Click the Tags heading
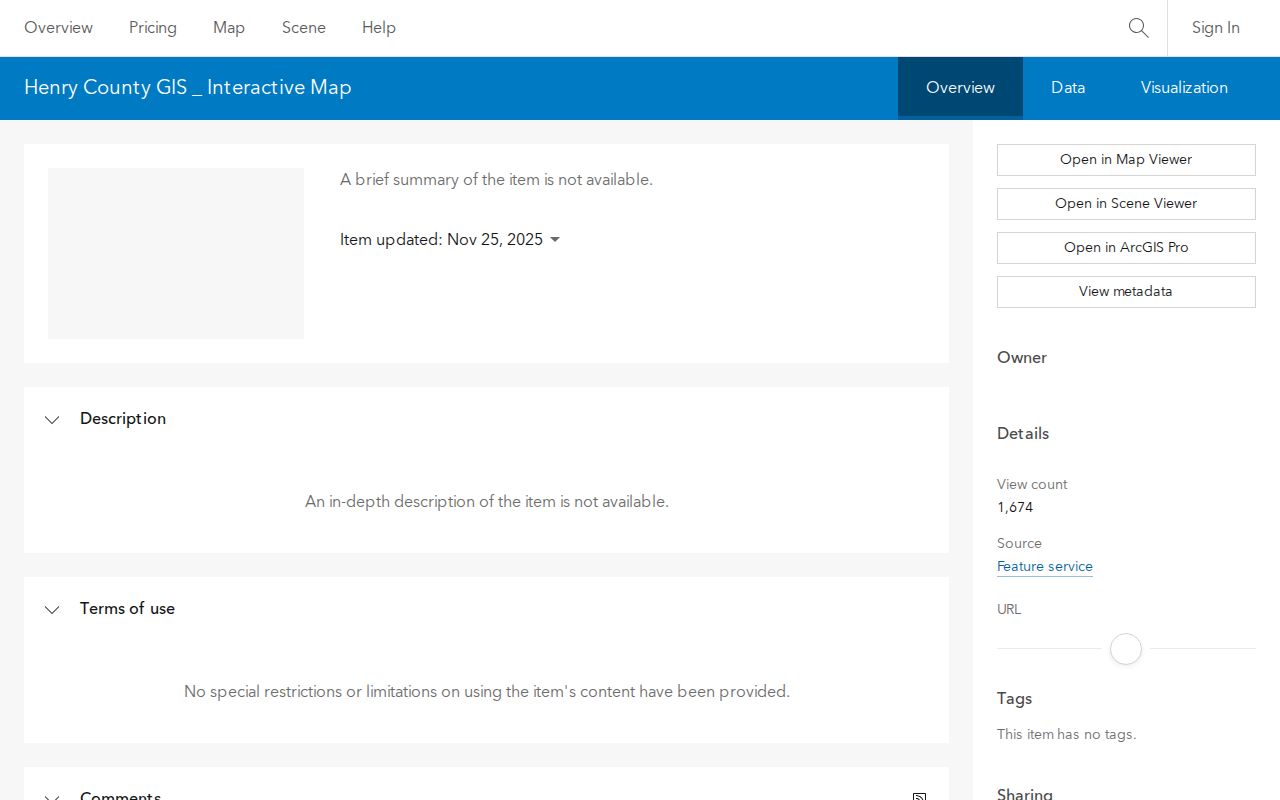The width and height of the screenshot is (1280, 800). (1015, 699)
